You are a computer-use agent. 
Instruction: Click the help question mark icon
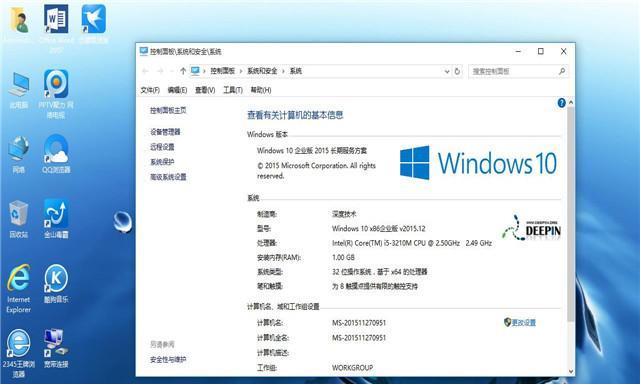[562, 103]
